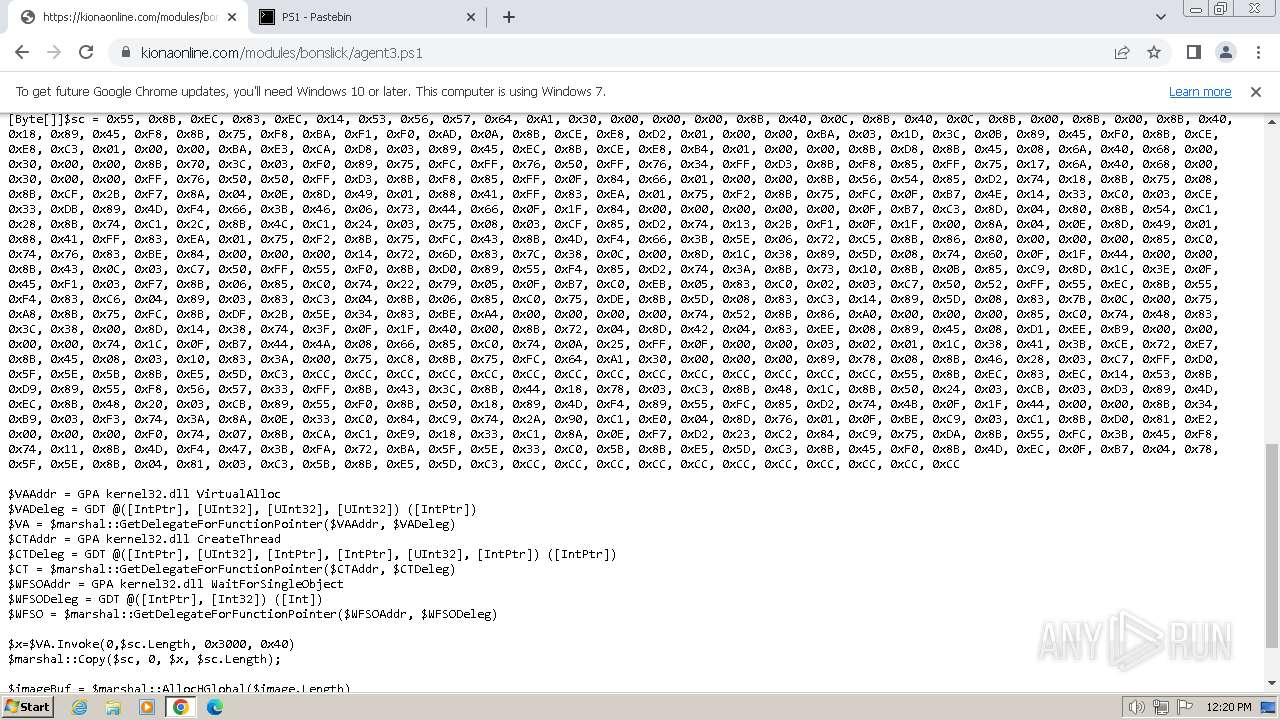The height and width of the screenshot is (720, 1280).
Task: Click the '$CT = $marshal::GetDelegateForFunctionPointer' line
Action: pyautogui.click(x=231, y=569)
